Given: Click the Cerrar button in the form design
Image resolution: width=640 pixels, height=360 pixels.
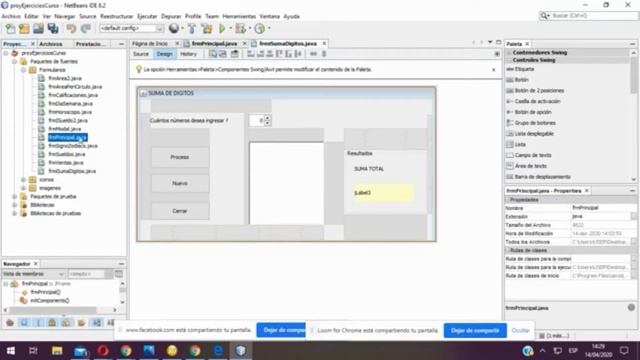Looking at the screenshot, I should tap(180, 211).
